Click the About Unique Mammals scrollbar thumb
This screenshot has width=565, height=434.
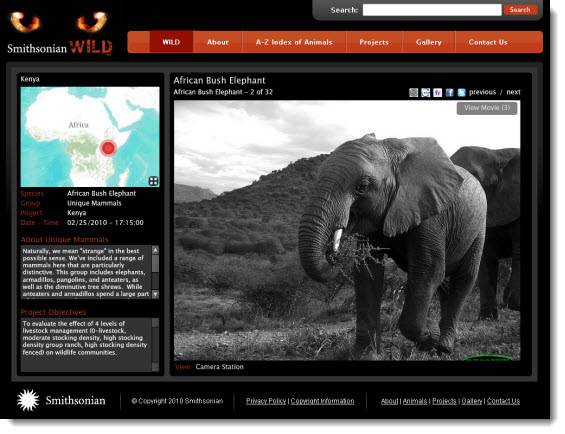pyautogui.click(x=155, y=264)
